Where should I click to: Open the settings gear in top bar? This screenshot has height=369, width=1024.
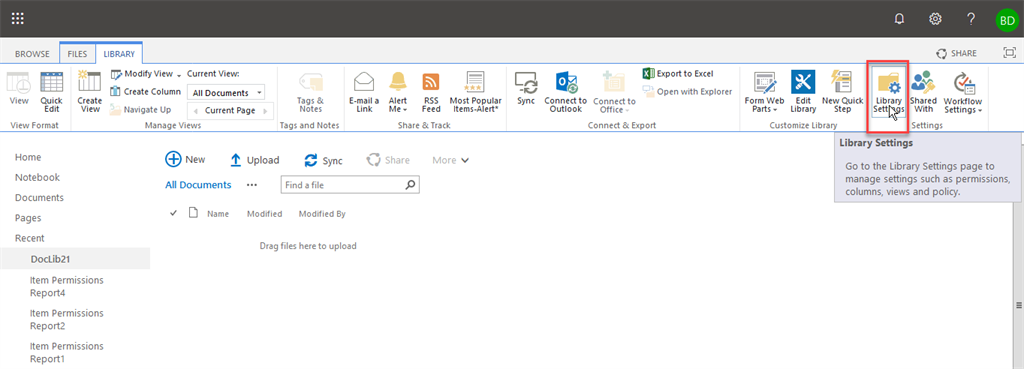pos(935,19)
